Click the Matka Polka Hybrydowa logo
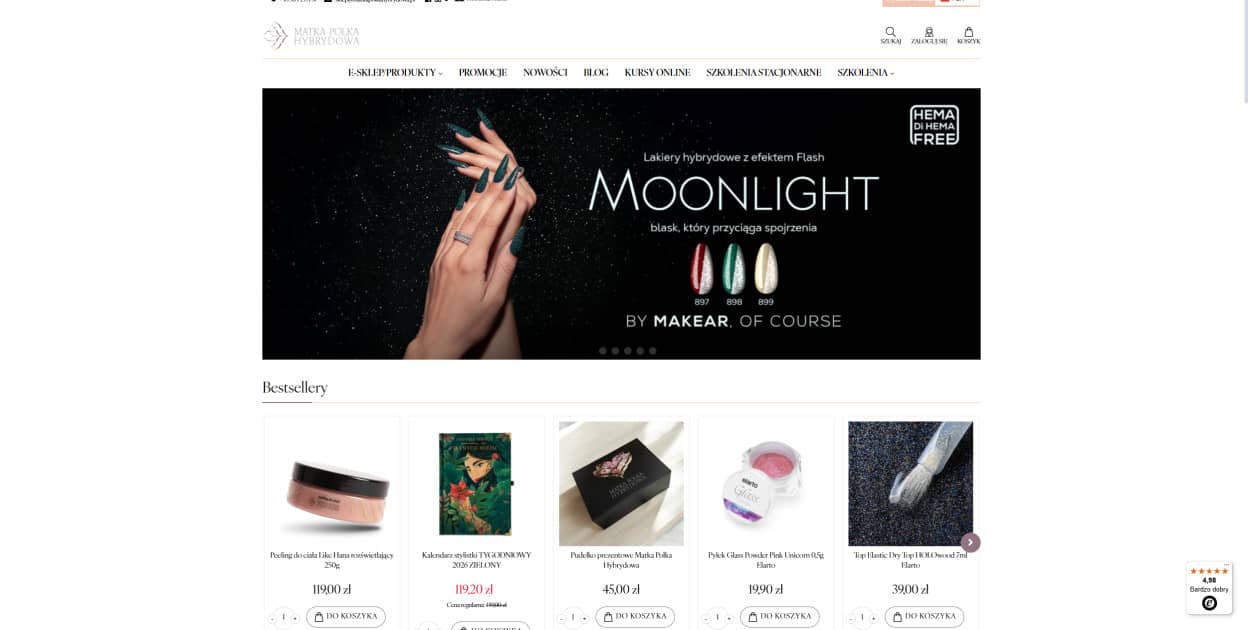 pos(311,36)
